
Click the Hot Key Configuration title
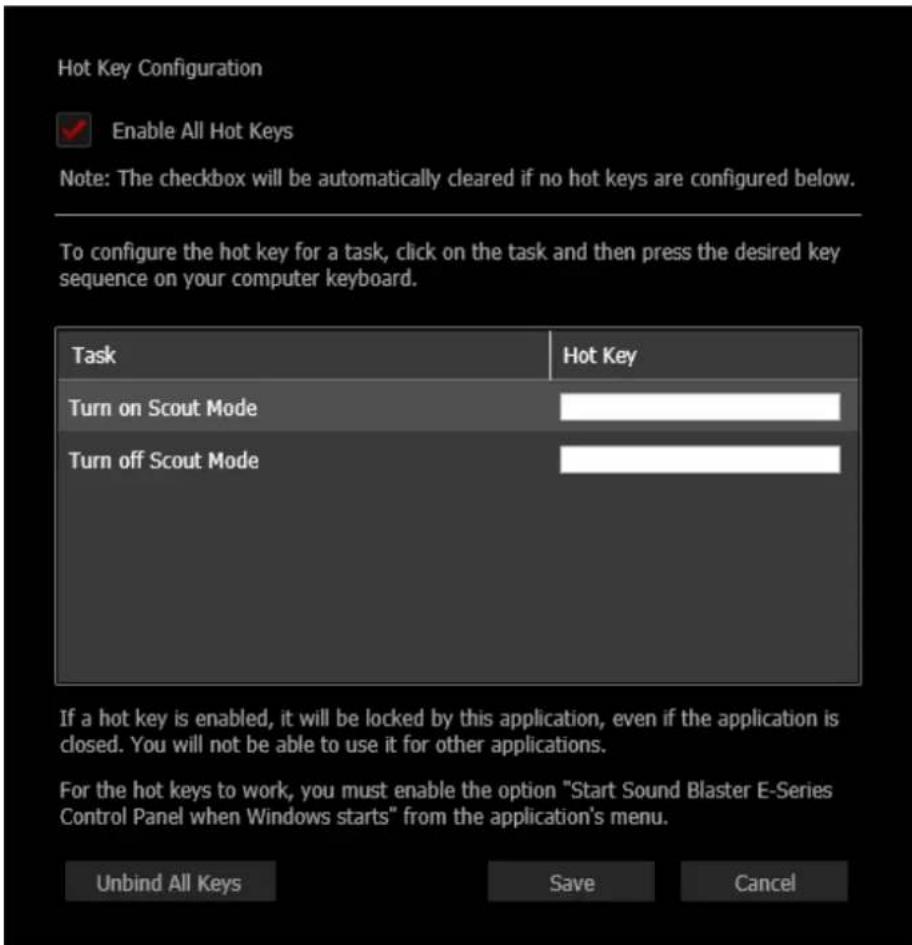coord(160,68)
